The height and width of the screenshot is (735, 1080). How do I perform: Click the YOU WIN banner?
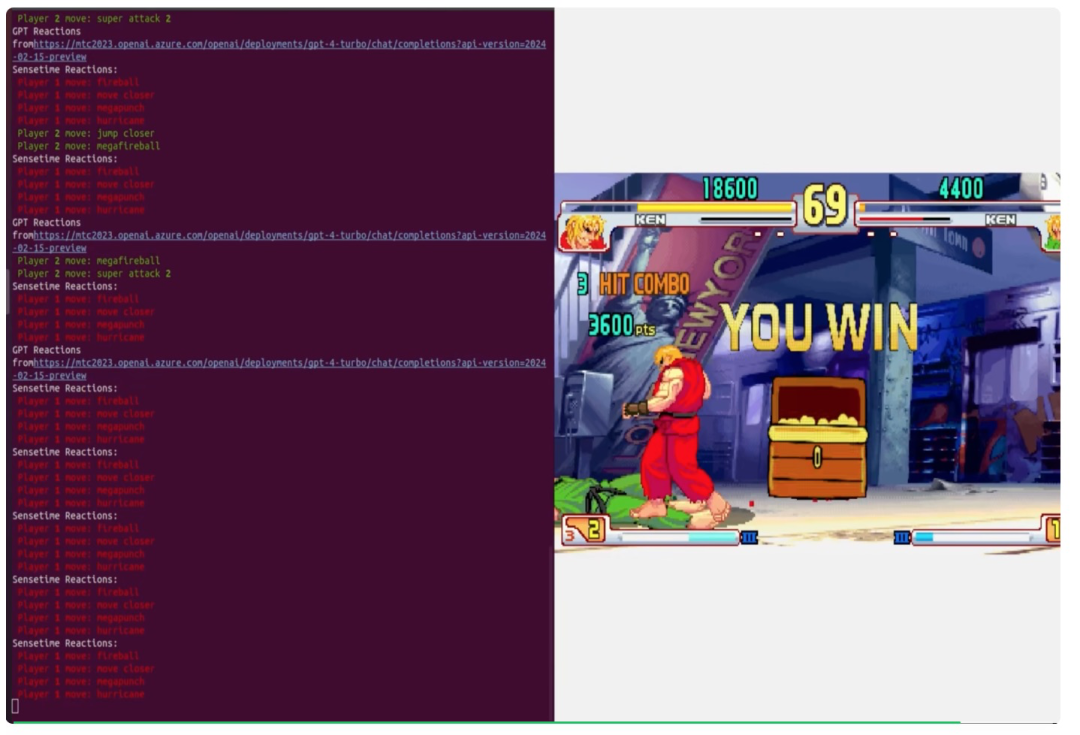[820, 327]
